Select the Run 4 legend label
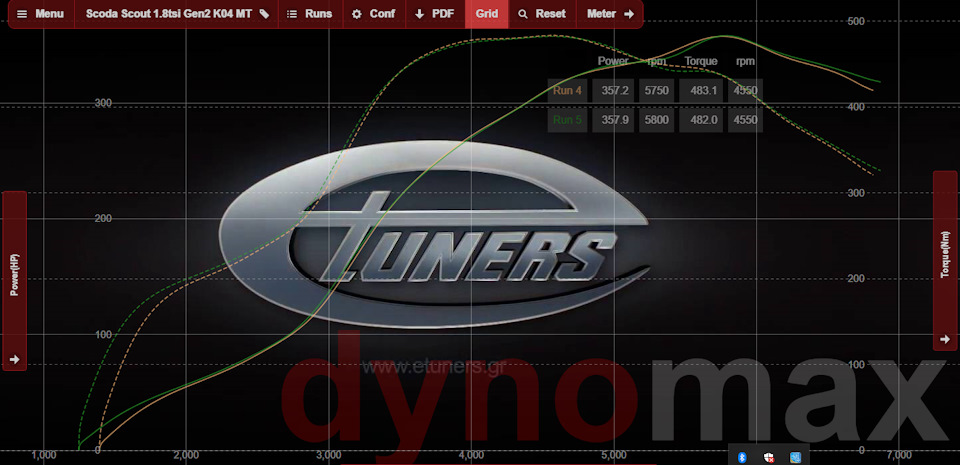The image size is (960, 465). pos(568,91)
